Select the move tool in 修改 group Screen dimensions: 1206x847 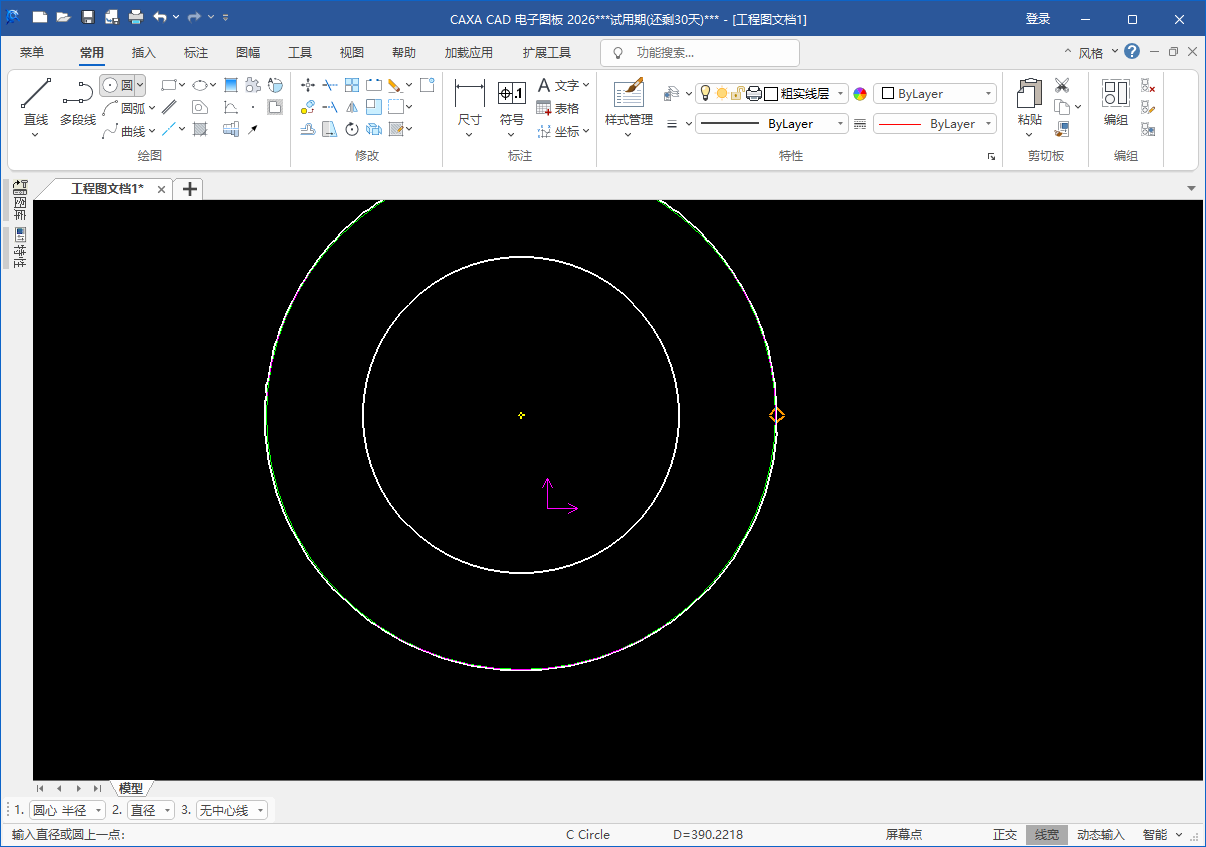308,85
